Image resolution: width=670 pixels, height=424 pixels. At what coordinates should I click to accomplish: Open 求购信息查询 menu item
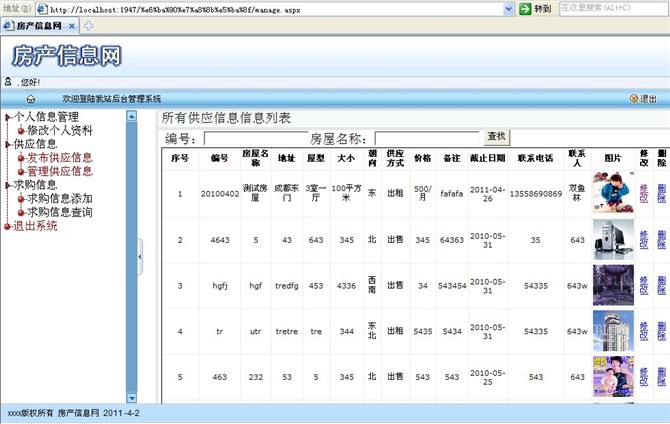[59, 212]
